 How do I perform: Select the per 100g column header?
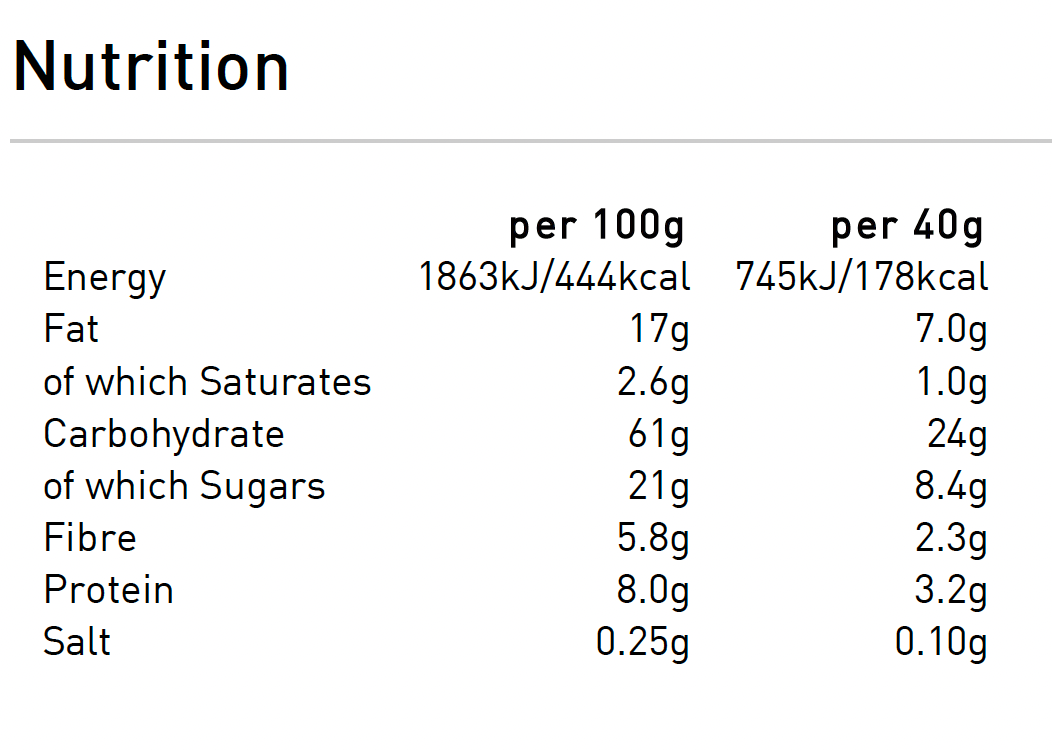tap(597, 226)
